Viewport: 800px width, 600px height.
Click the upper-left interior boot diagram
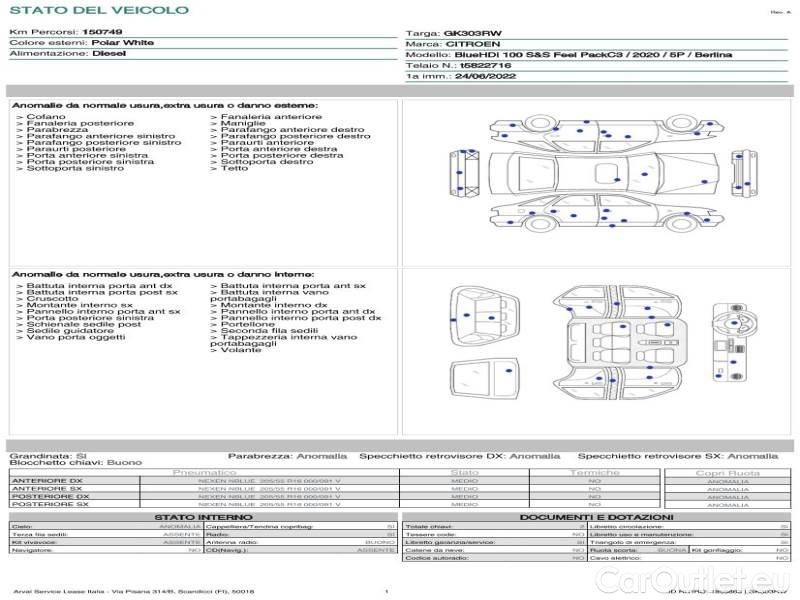(484, 317)
